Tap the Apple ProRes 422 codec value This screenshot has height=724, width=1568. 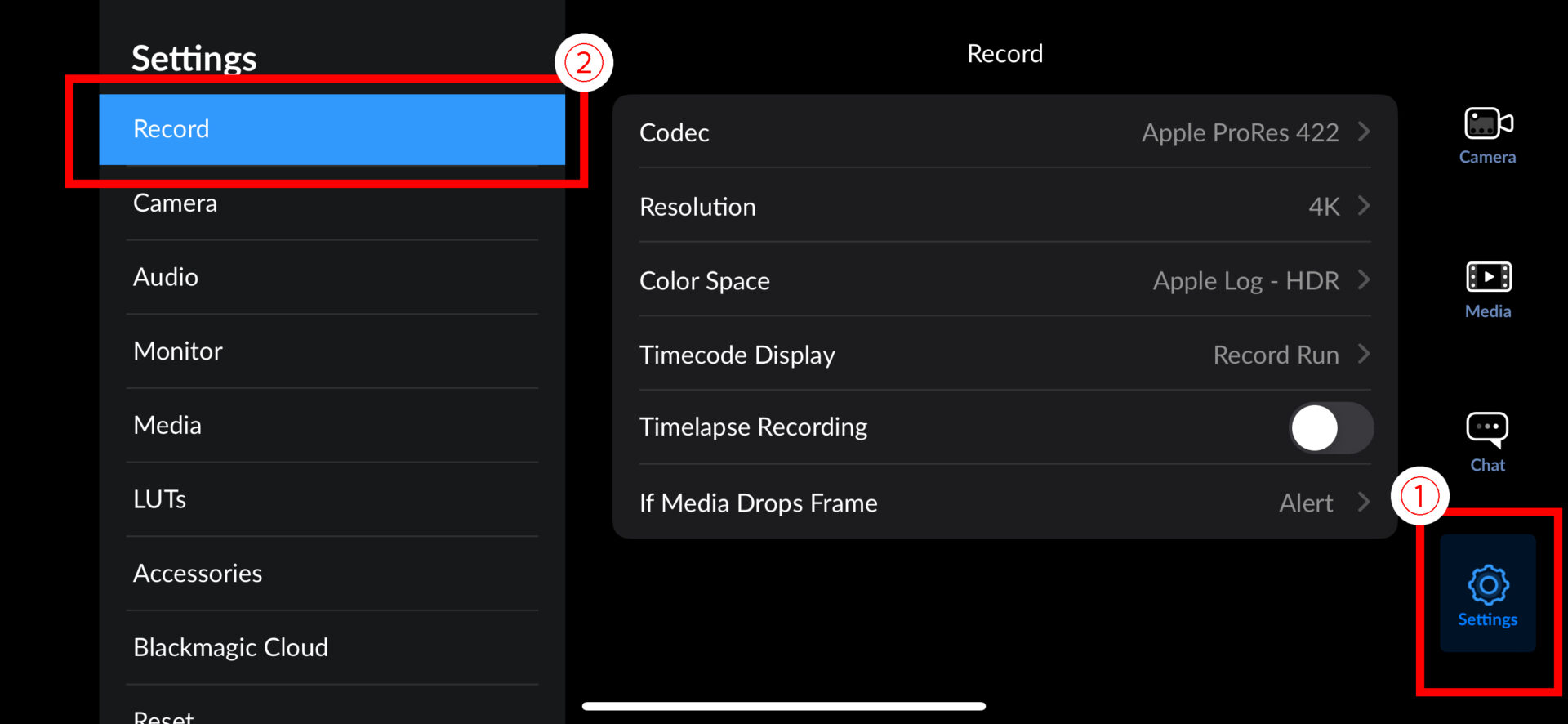point(1240,132)
